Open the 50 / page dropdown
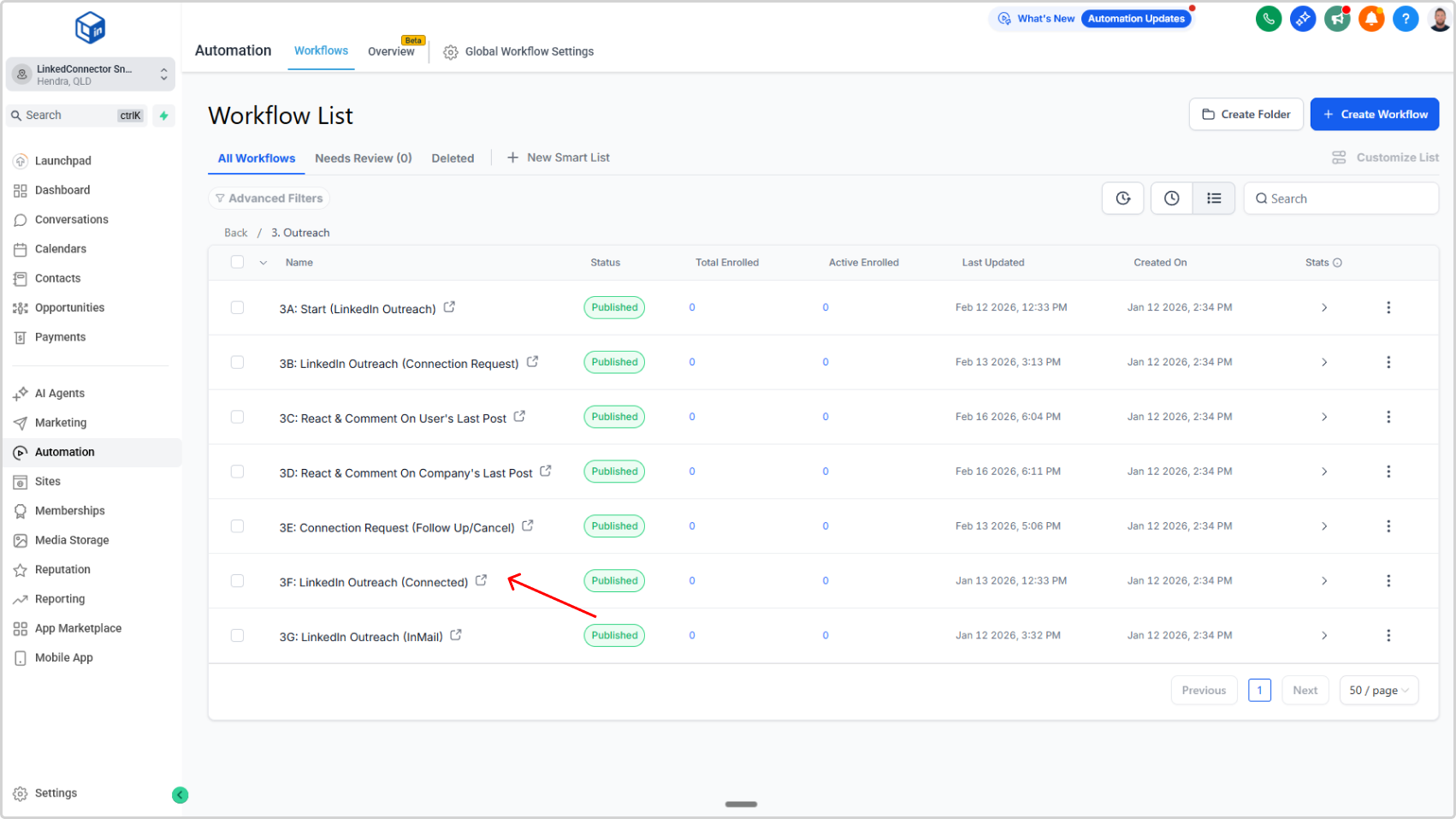 coord(1378,691)
